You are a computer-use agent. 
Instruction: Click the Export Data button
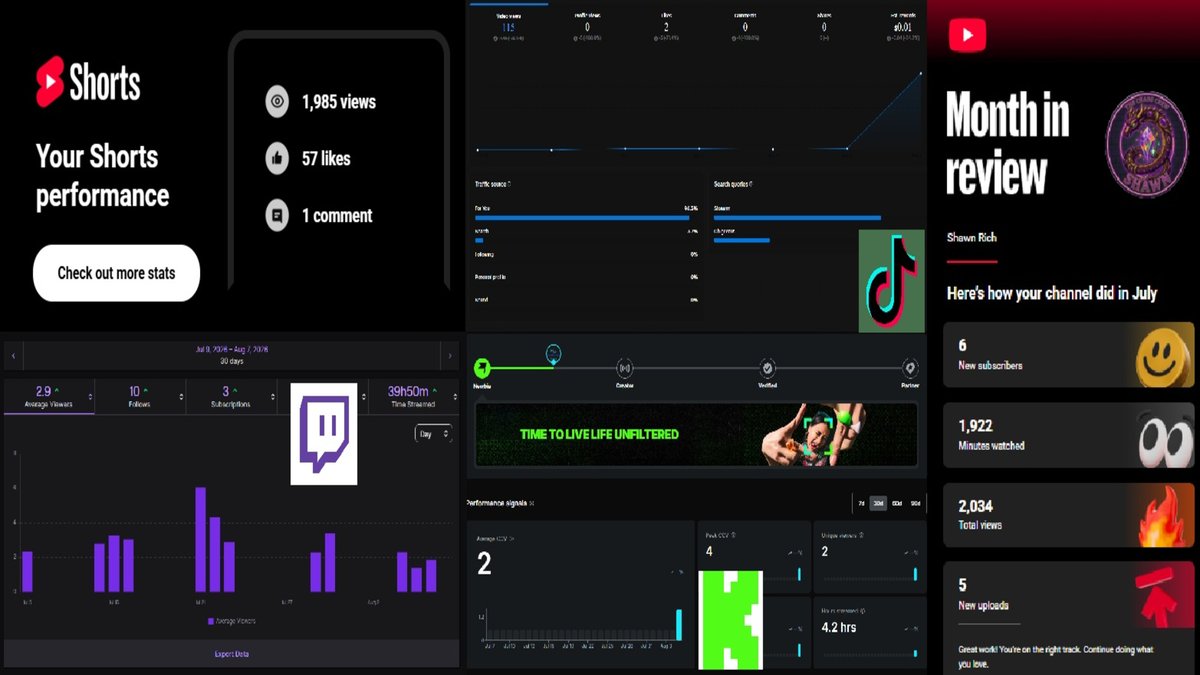click(x=231, y=654)
